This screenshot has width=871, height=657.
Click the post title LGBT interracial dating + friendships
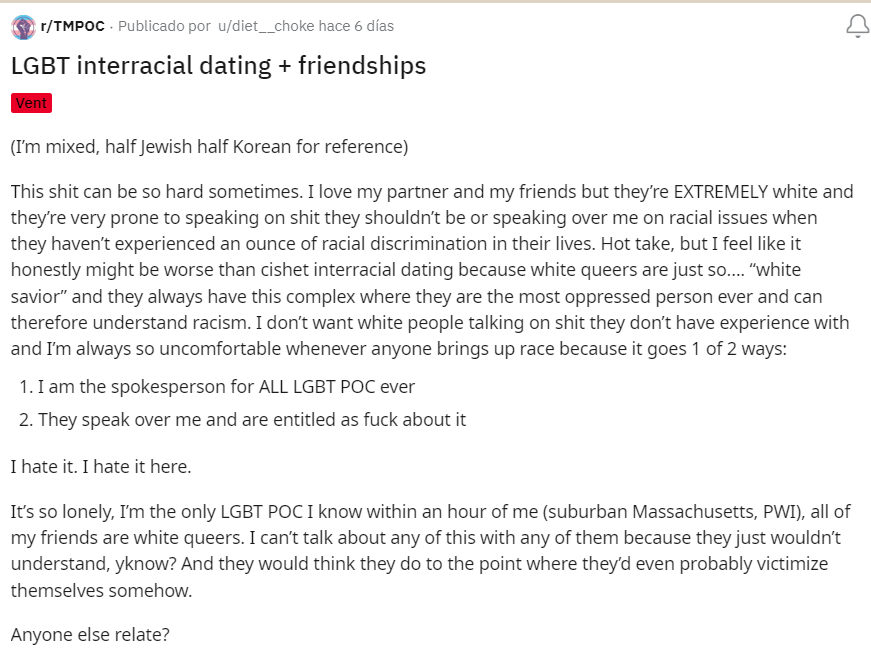[218, 66]
